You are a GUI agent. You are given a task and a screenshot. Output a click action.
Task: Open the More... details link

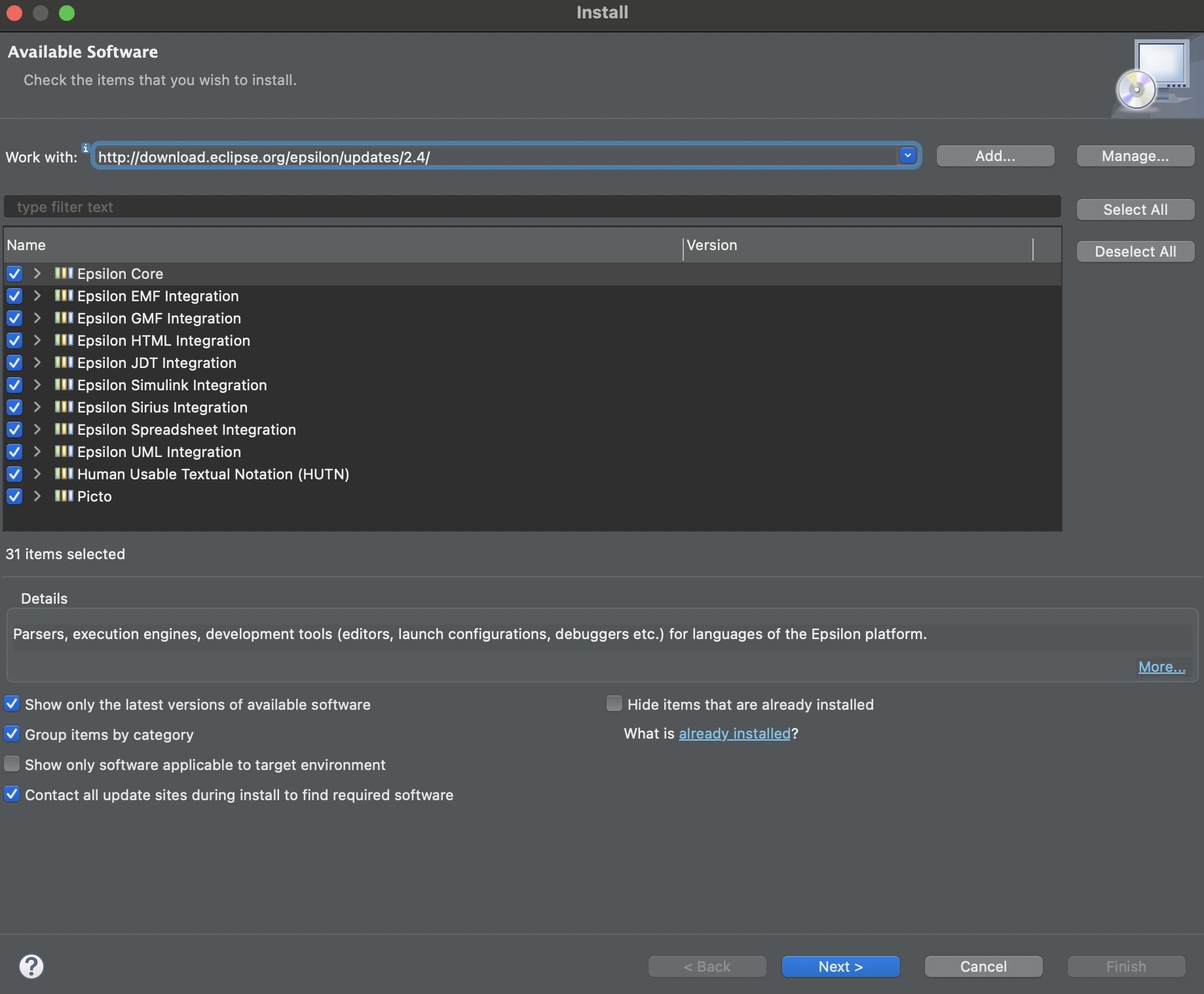pos(1161,667)
